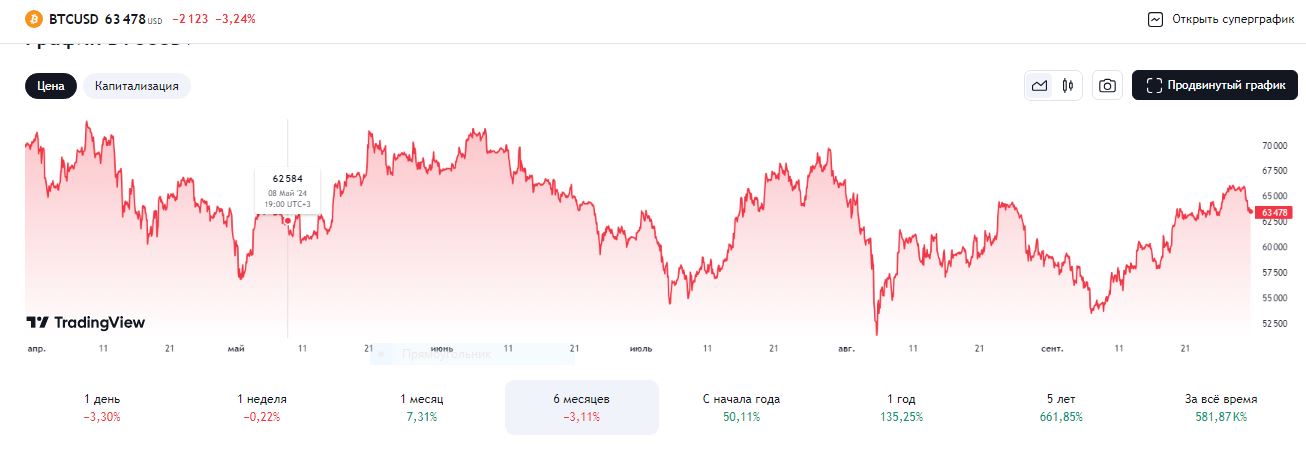Click the red data point marker on chart

click(x=288, y=220)
